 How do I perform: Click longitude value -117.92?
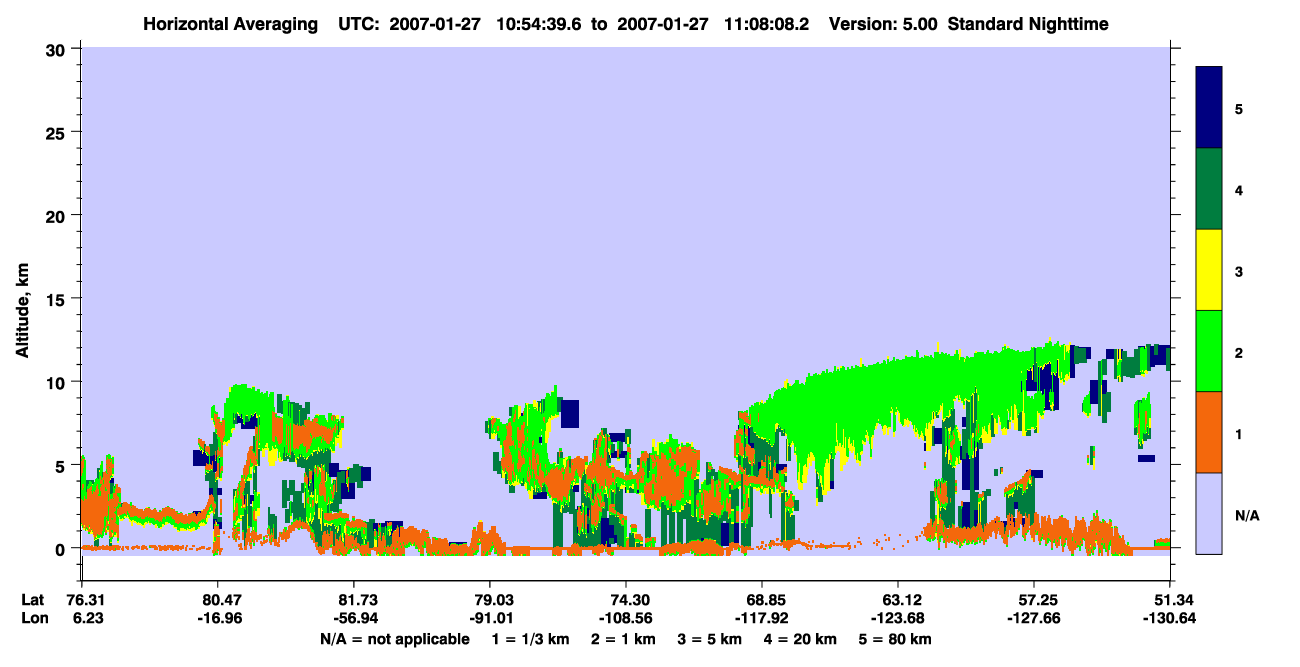tap(762, 618)
